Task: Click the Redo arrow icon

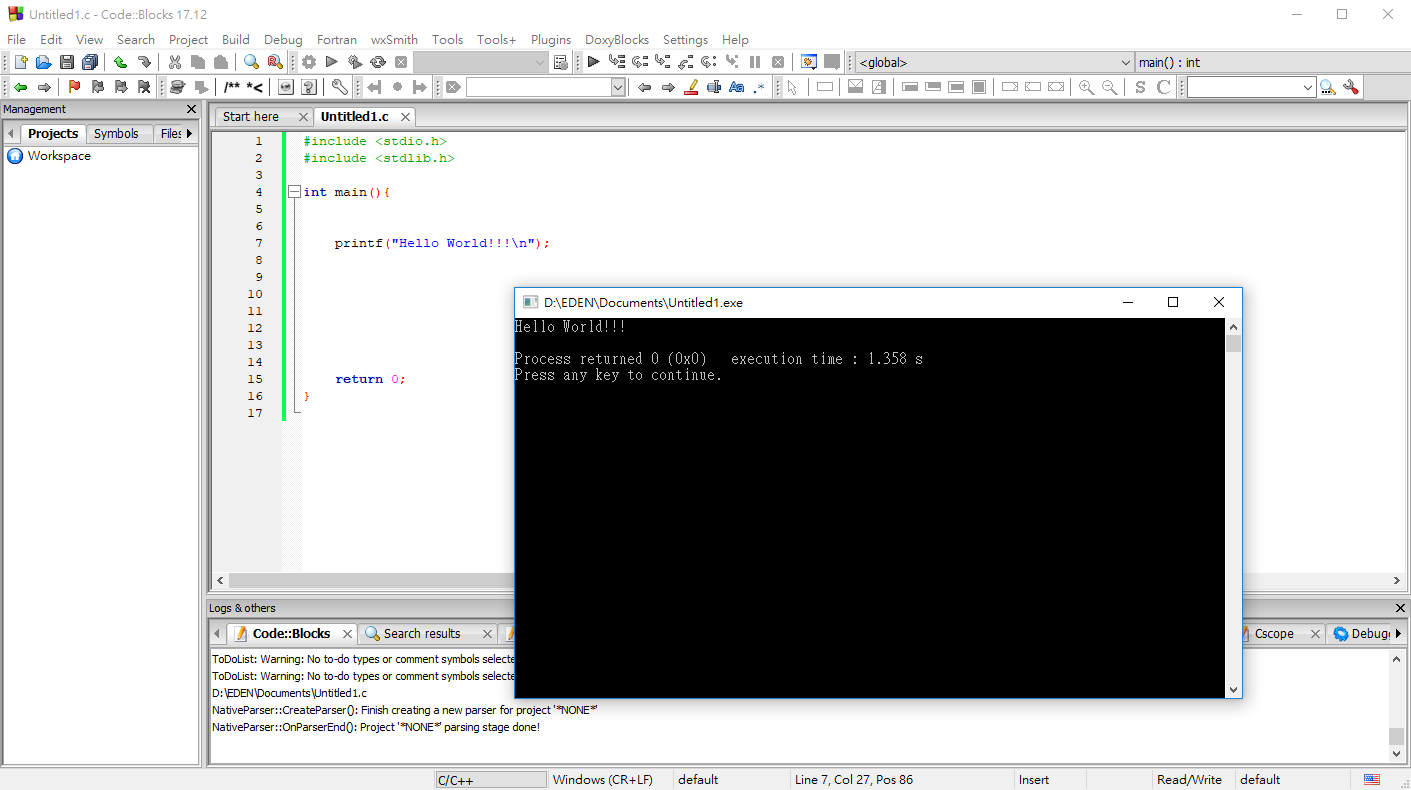Action: point(143,62)
